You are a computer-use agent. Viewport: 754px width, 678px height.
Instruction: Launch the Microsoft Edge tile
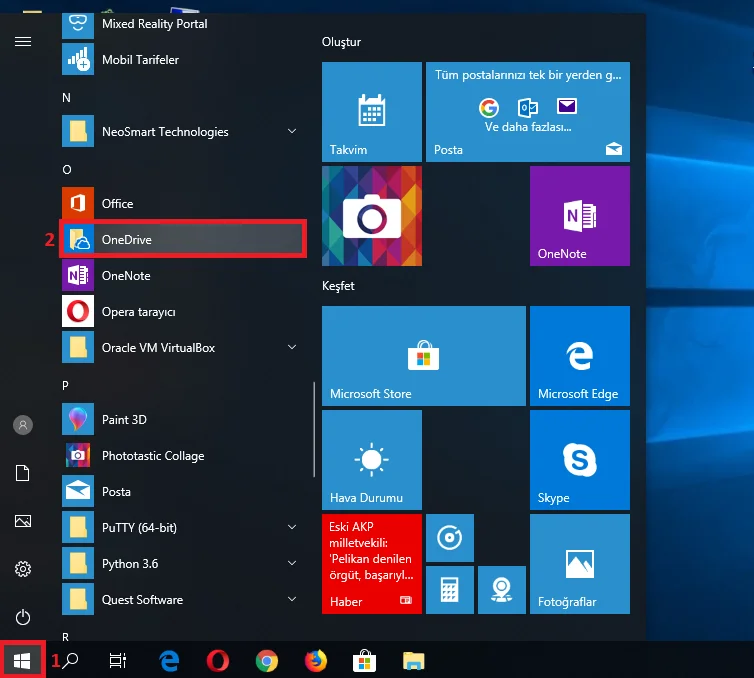click(579, 356)
